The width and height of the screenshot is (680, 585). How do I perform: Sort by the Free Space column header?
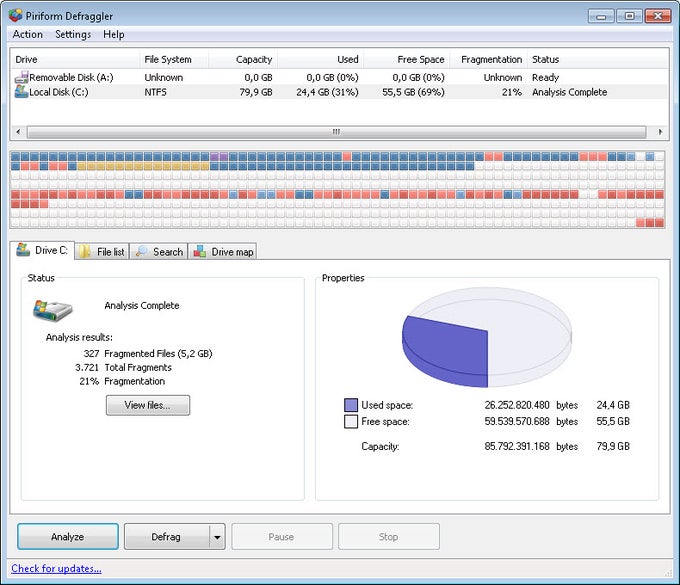[407, 59]
